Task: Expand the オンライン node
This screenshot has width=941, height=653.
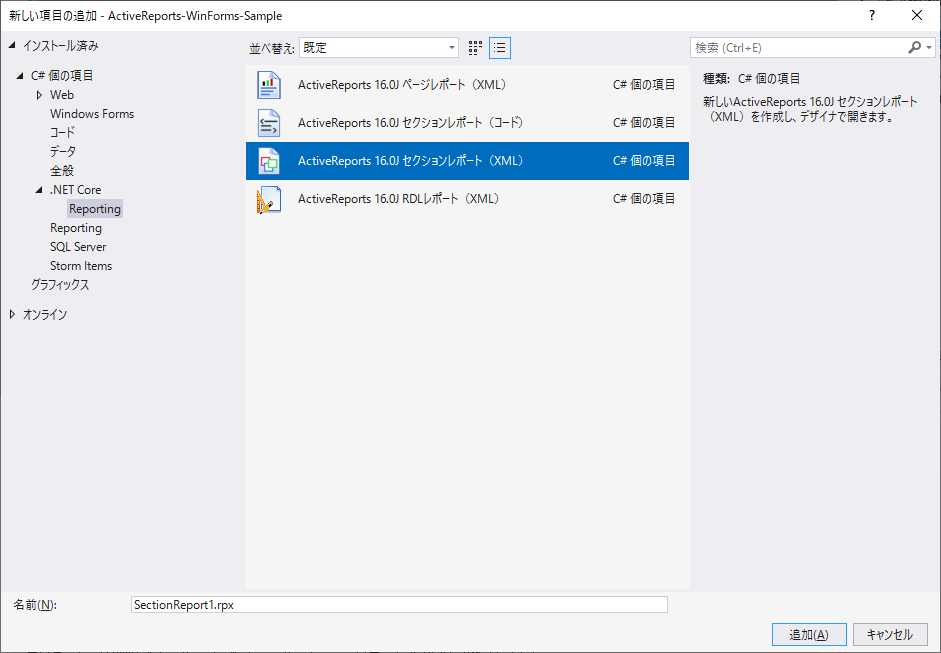Action: click(13, 314)
